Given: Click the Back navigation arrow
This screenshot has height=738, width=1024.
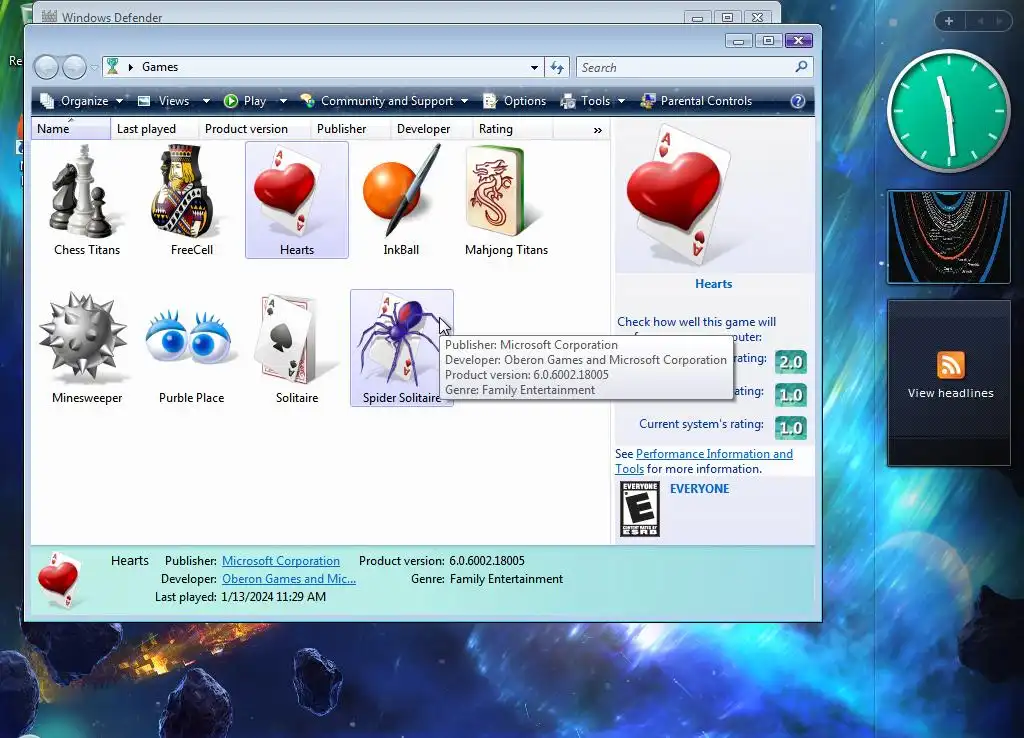Looking at the screenshot, I should (x=46, y=67).
